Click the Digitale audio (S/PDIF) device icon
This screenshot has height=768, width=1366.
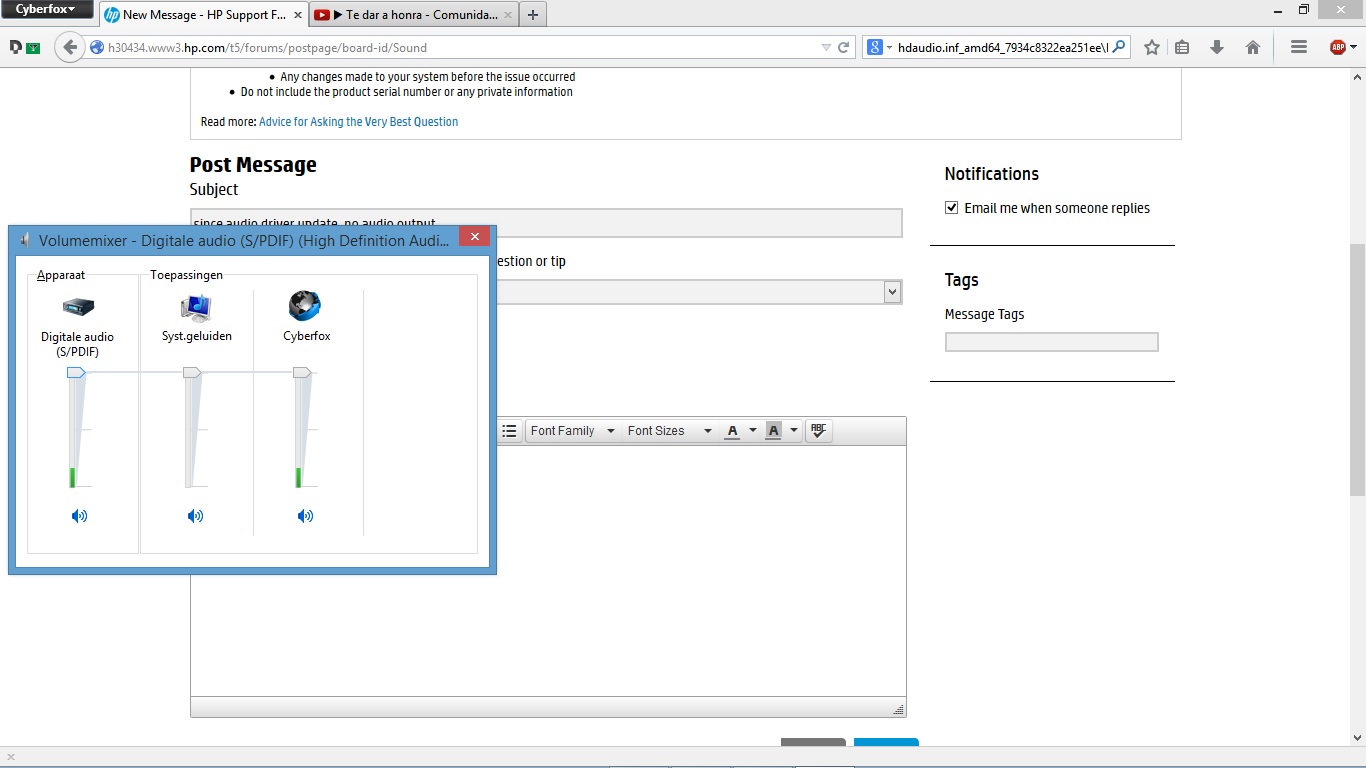click(78, 307)
